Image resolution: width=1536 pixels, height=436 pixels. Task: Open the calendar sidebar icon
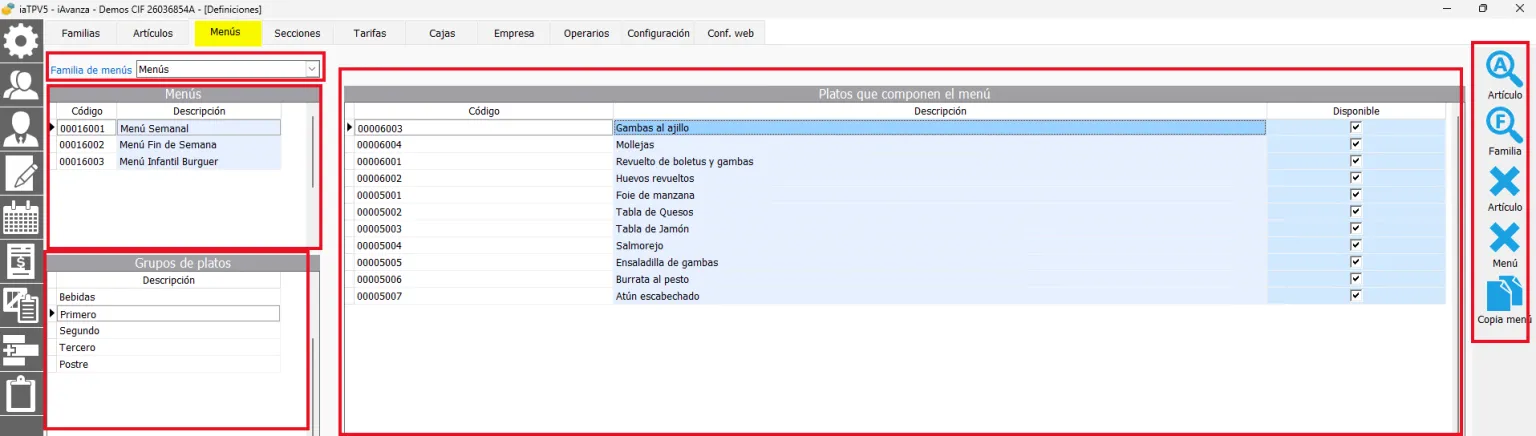pyautogui.click(x=21, y=217)
